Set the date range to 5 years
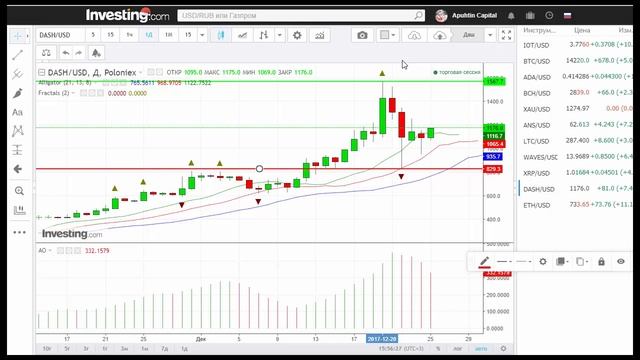The height and width of the screenshot is (360, 640). tap(67, 349)
